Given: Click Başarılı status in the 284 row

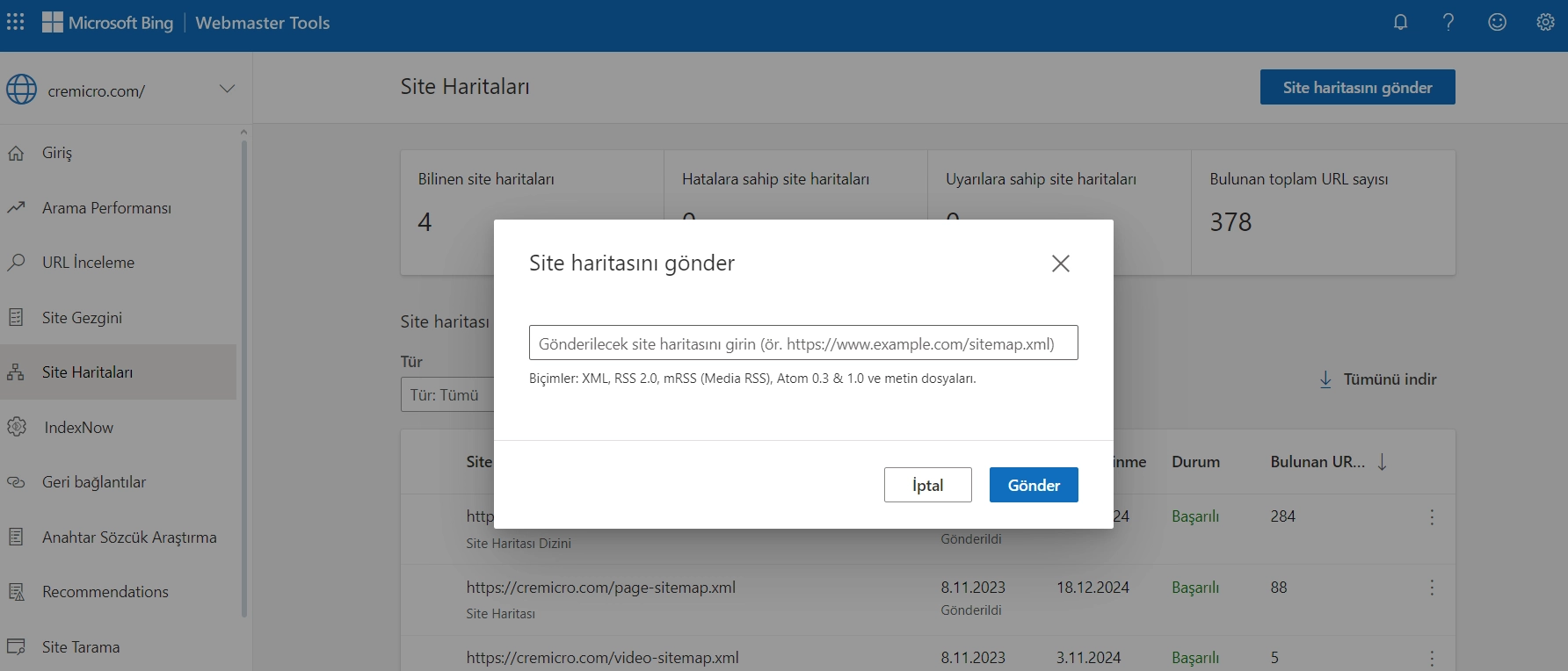Looking at the screenshot, I should point(1195,516).
